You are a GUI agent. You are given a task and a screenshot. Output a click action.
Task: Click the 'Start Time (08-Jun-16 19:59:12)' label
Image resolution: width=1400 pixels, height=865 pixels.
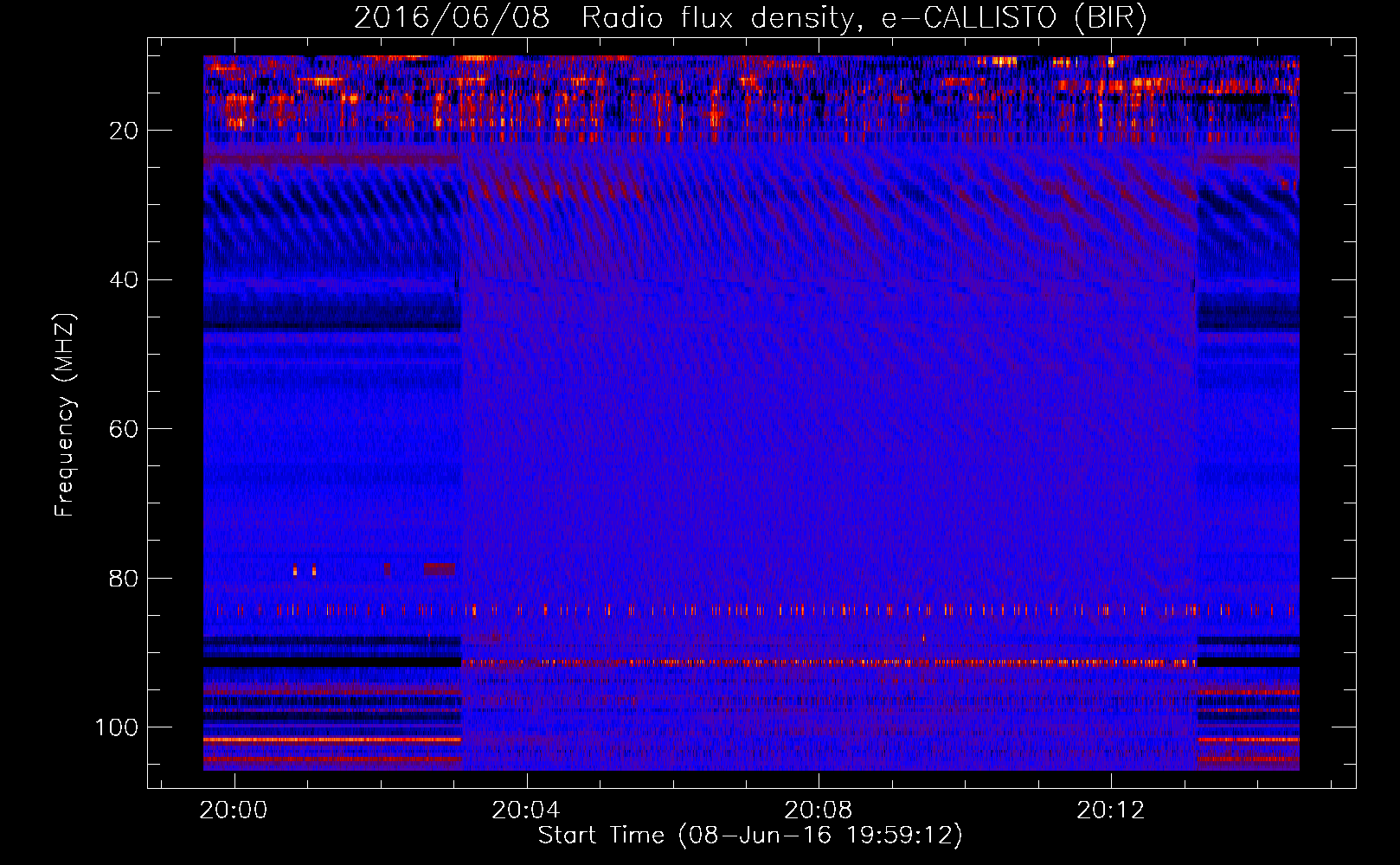click(x=750, y=836)
